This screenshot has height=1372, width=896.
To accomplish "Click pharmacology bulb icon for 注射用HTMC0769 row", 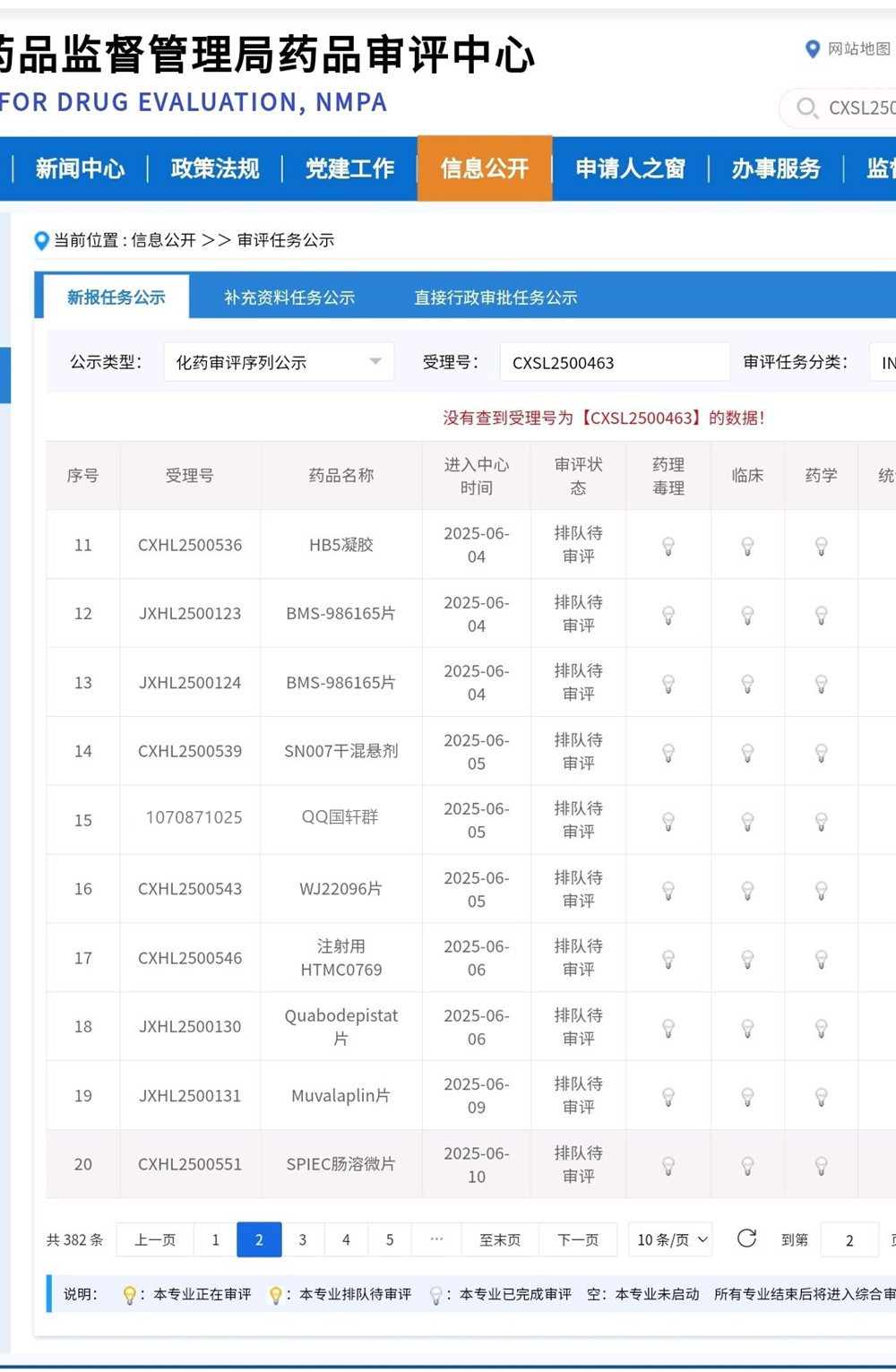I will 668,959.
